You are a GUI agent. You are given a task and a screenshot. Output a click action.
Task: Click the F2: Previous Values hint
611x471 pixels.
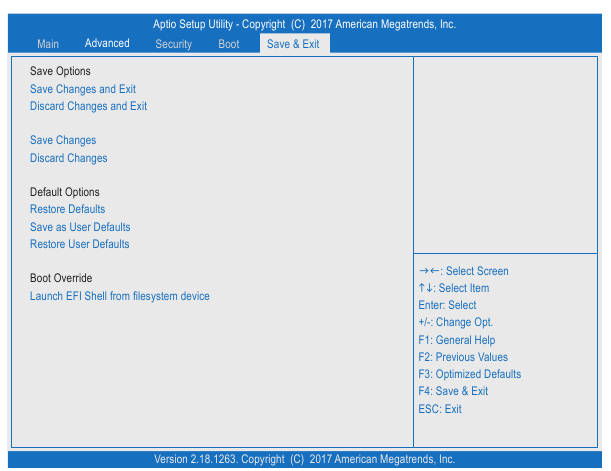[463, 357]
